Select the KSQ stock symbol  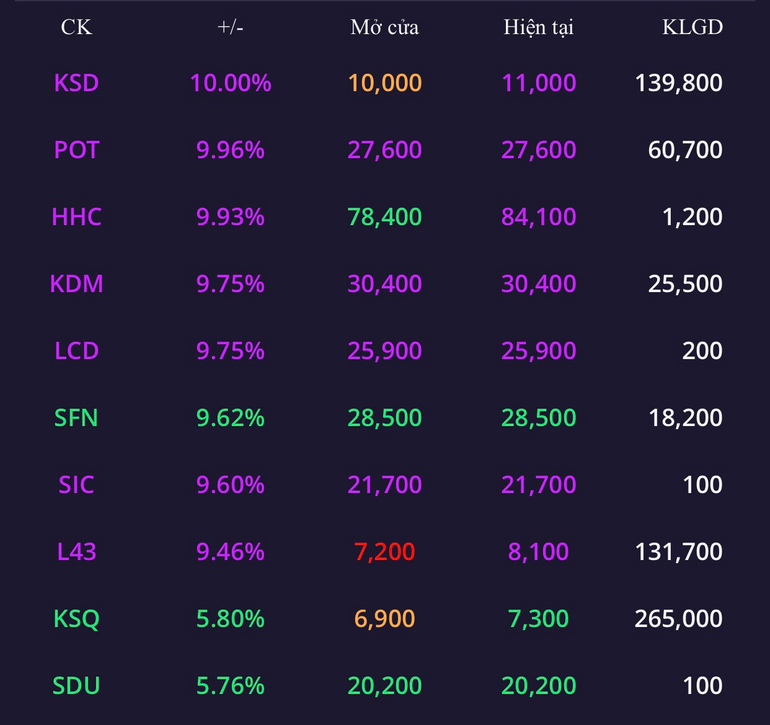(76, 618)
